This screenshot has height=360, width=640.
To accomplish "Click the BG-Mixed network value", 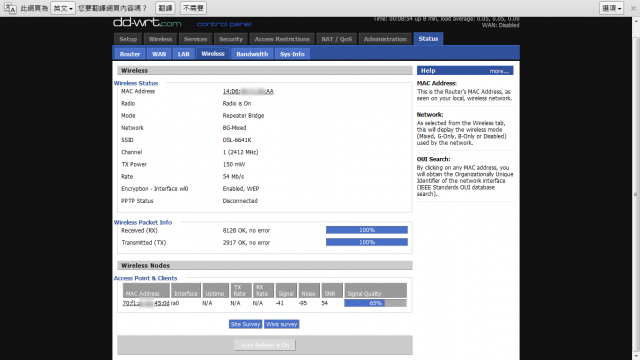I will [234, 128].
